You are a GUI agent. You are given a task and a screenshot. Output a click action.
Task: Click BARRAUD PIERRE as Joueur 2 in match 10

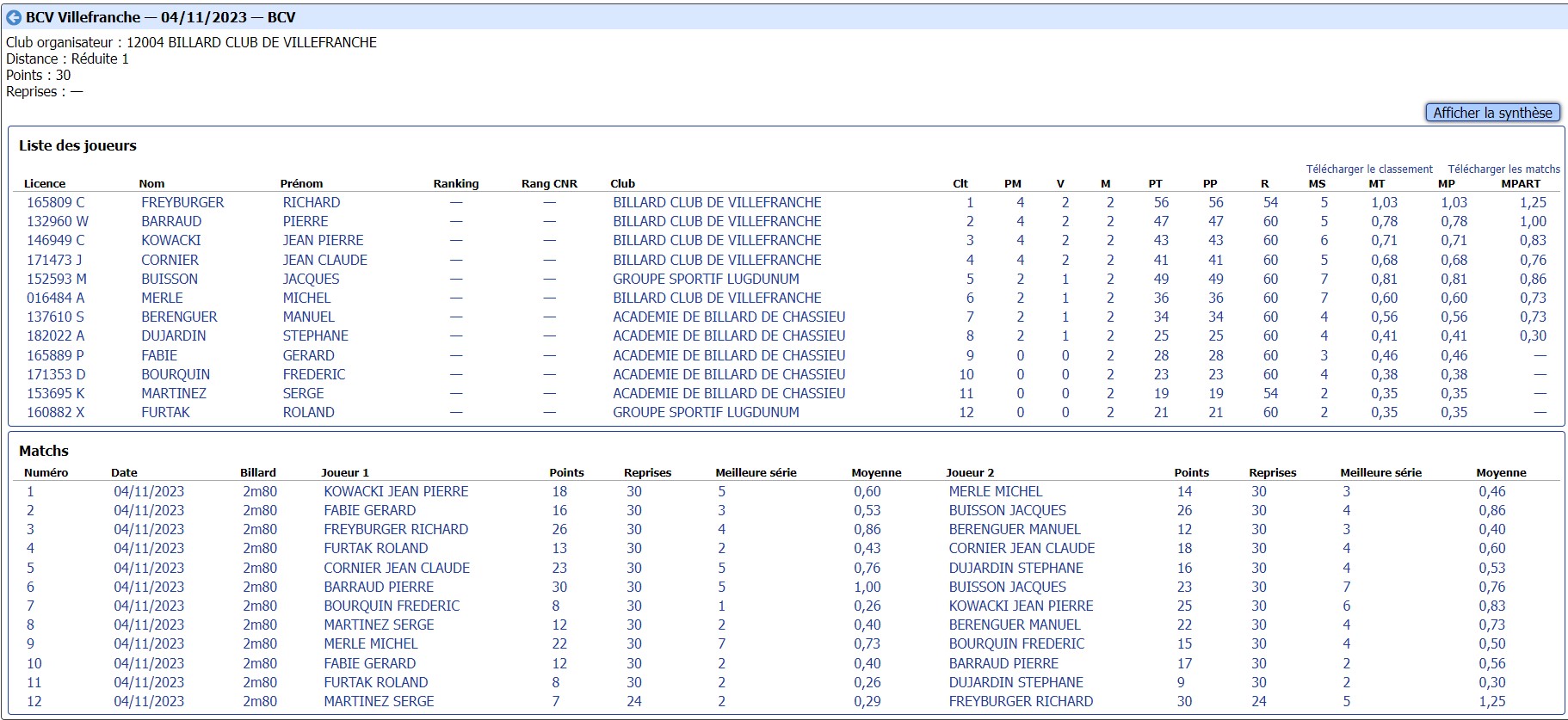(x=1003, y=663)
